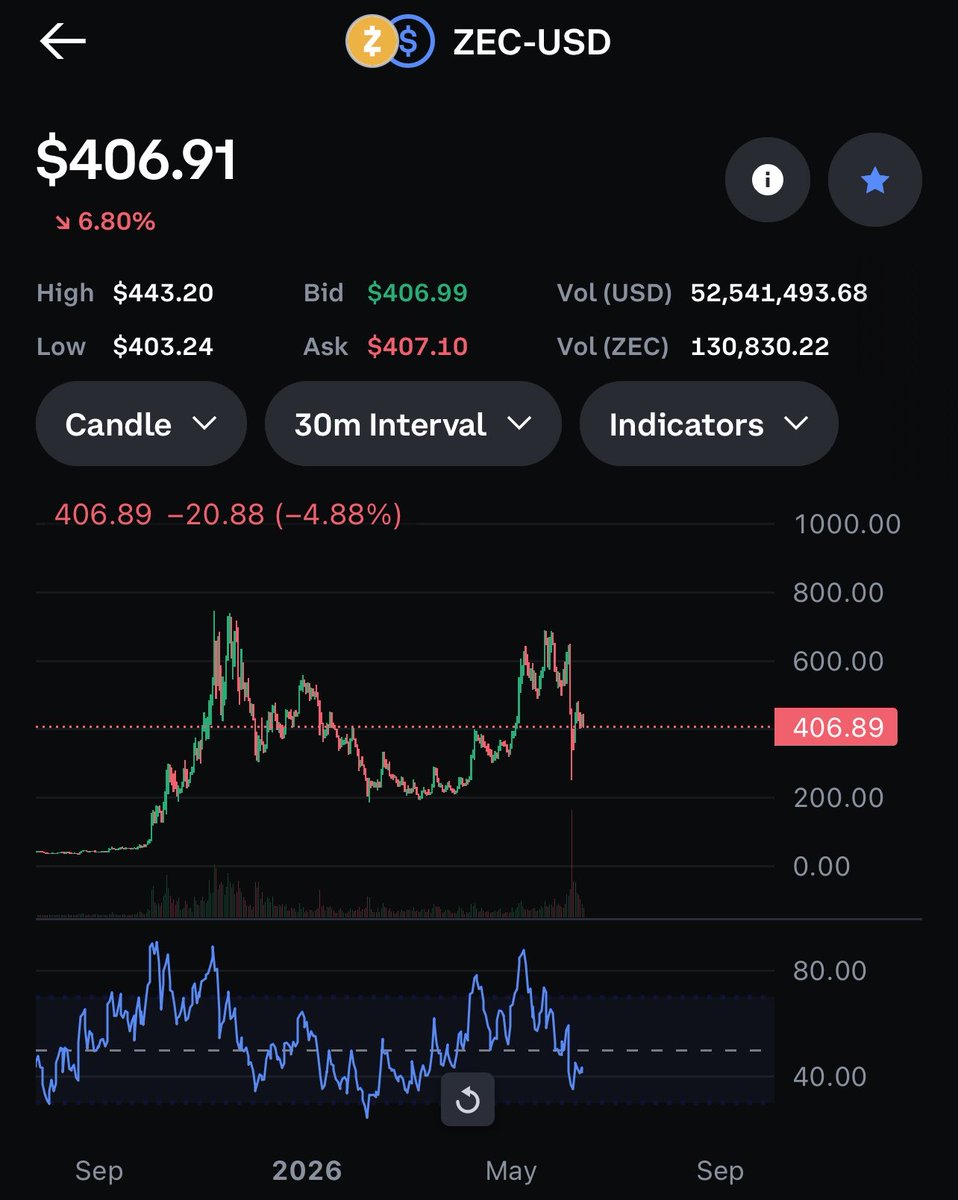Click the Vol (ZEC) value 130,830.22

pos(760,347)
